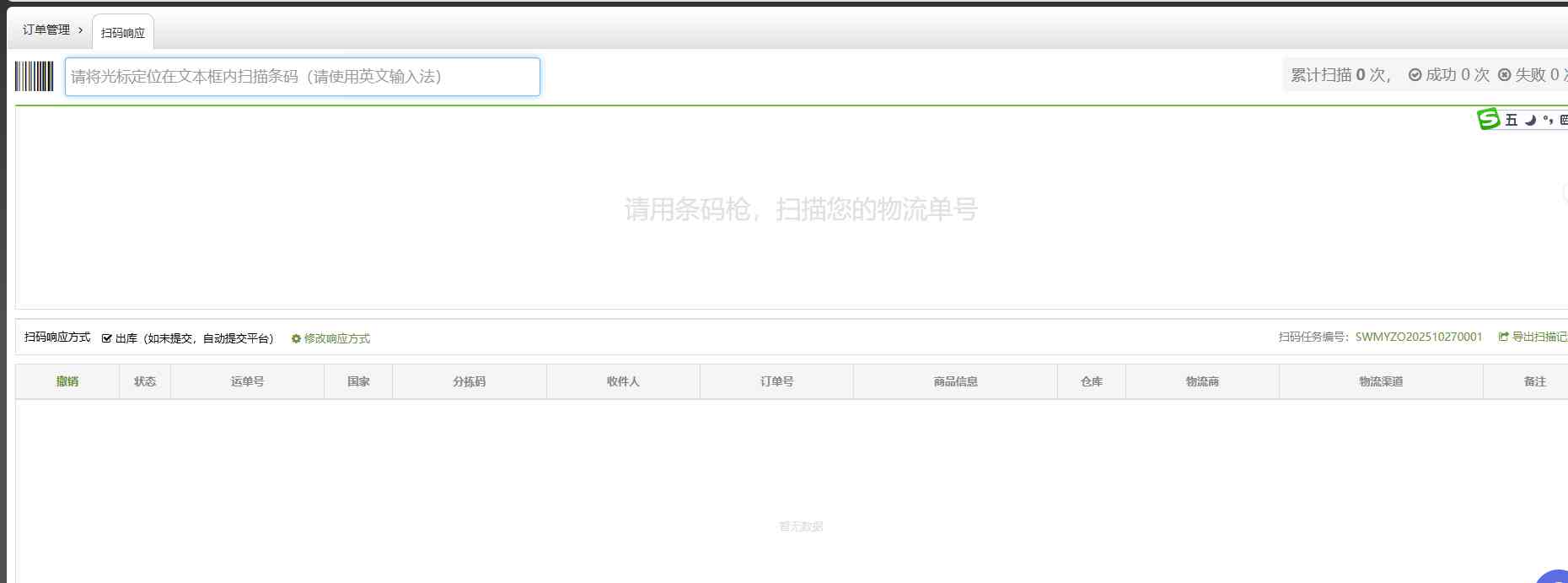Click the moon icon in the IME bar
Viewport: 1568px width, 583px height.
tap(1530, 120)
